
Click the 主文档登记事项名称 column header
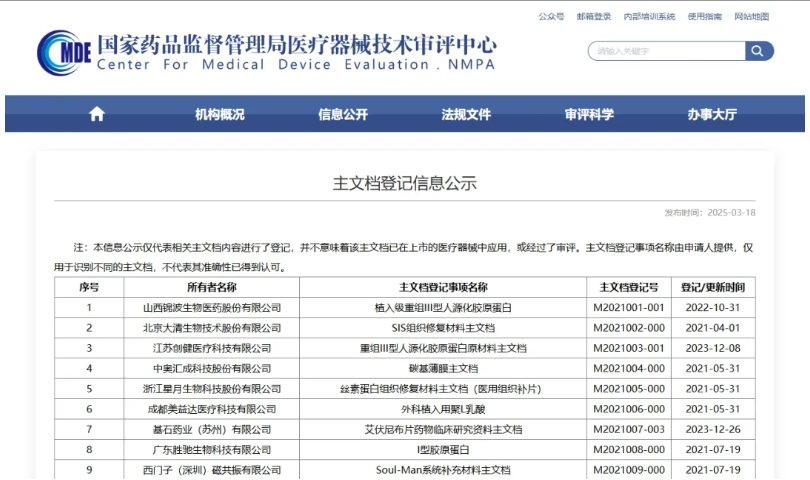tap(443, 287)
